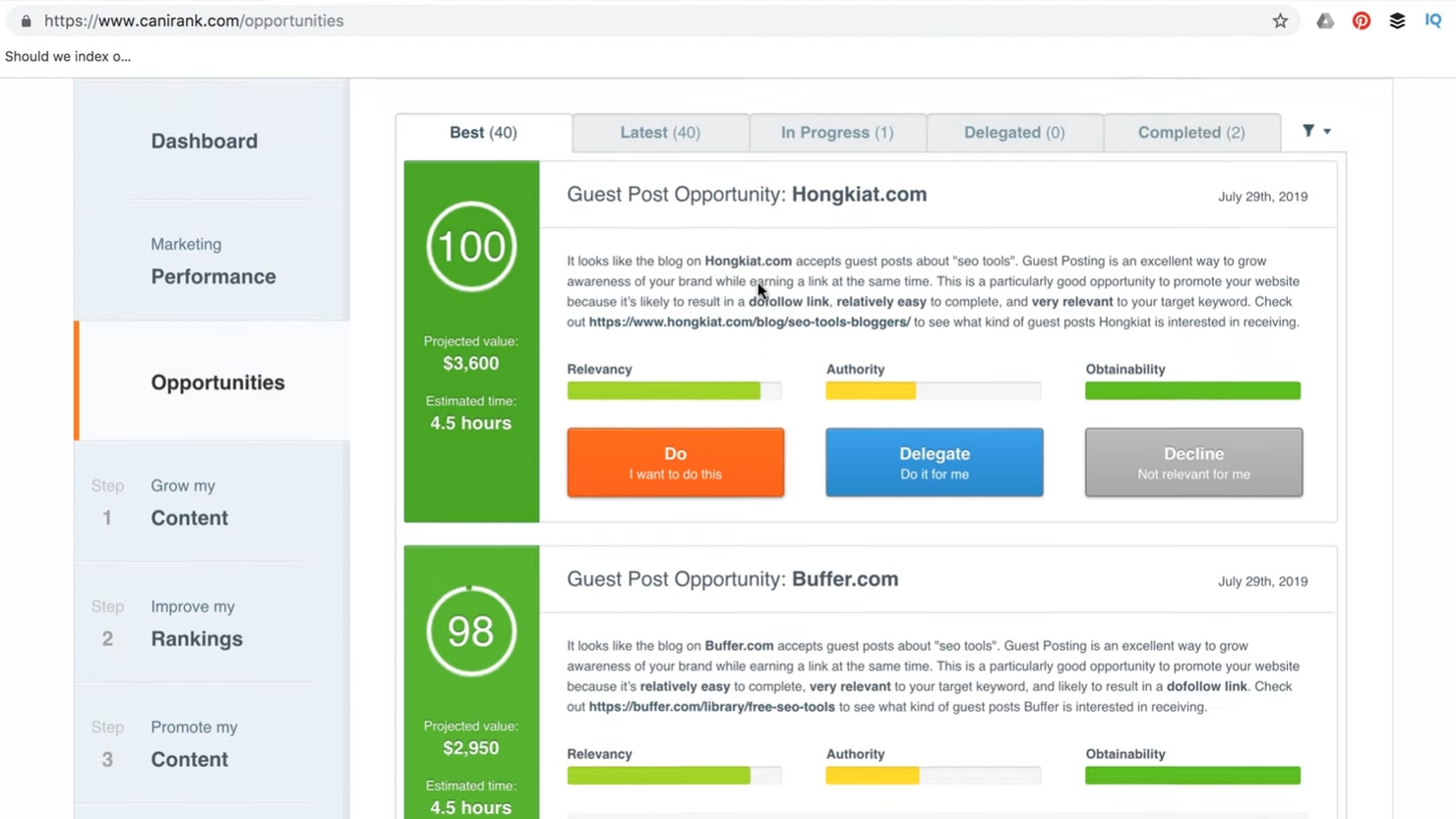Switch to the In Progress tab
The height and width of the screenshot is (819, 1456).
(x=837, y=132)
